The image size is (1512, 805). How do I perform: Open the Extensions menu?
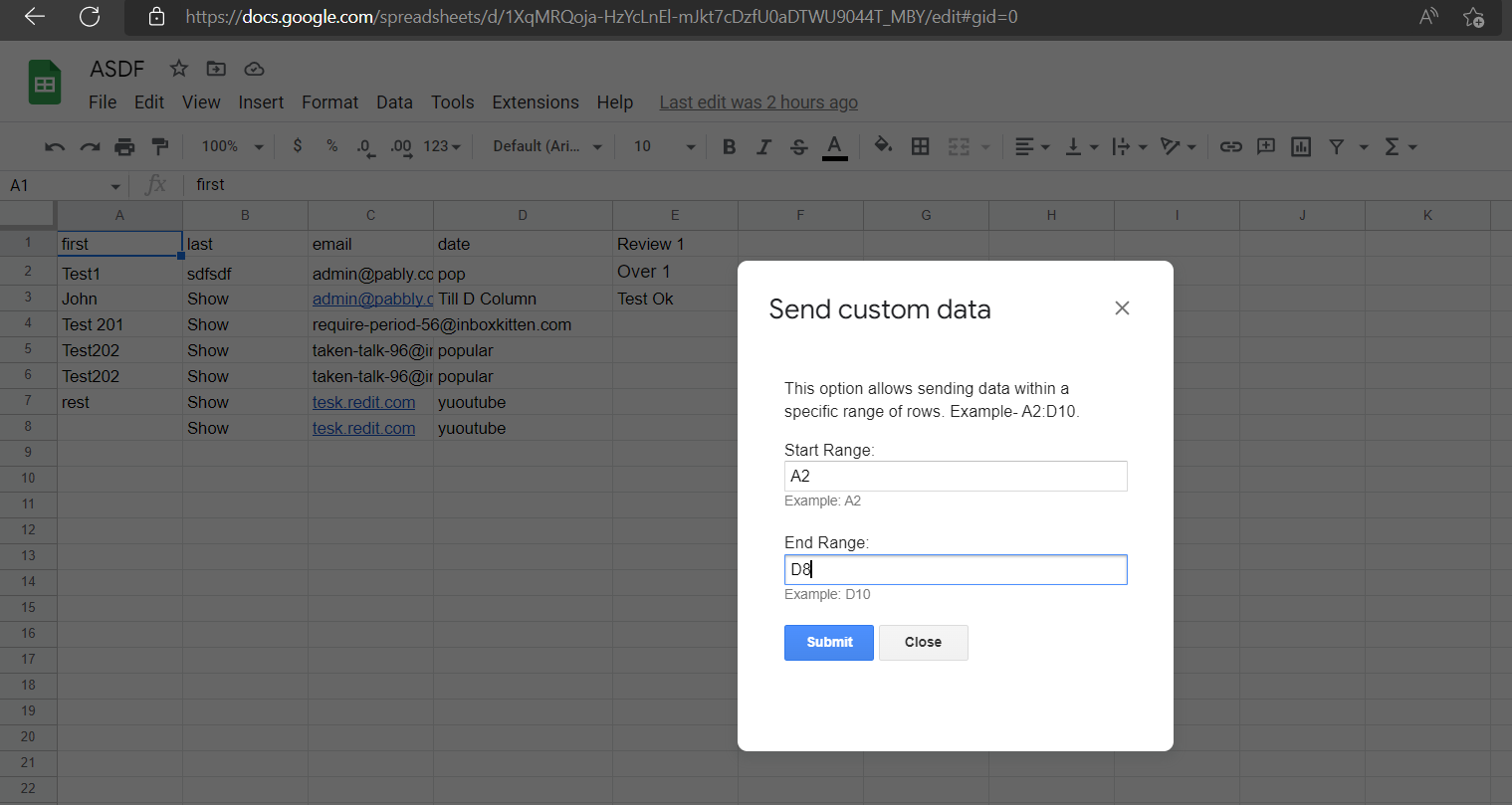[x=536, y=102]
